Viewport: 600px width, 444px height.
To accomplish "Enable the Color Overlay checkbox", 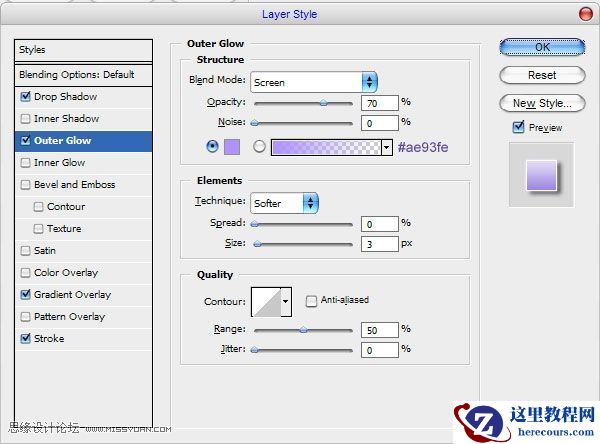I will point(25,273).
